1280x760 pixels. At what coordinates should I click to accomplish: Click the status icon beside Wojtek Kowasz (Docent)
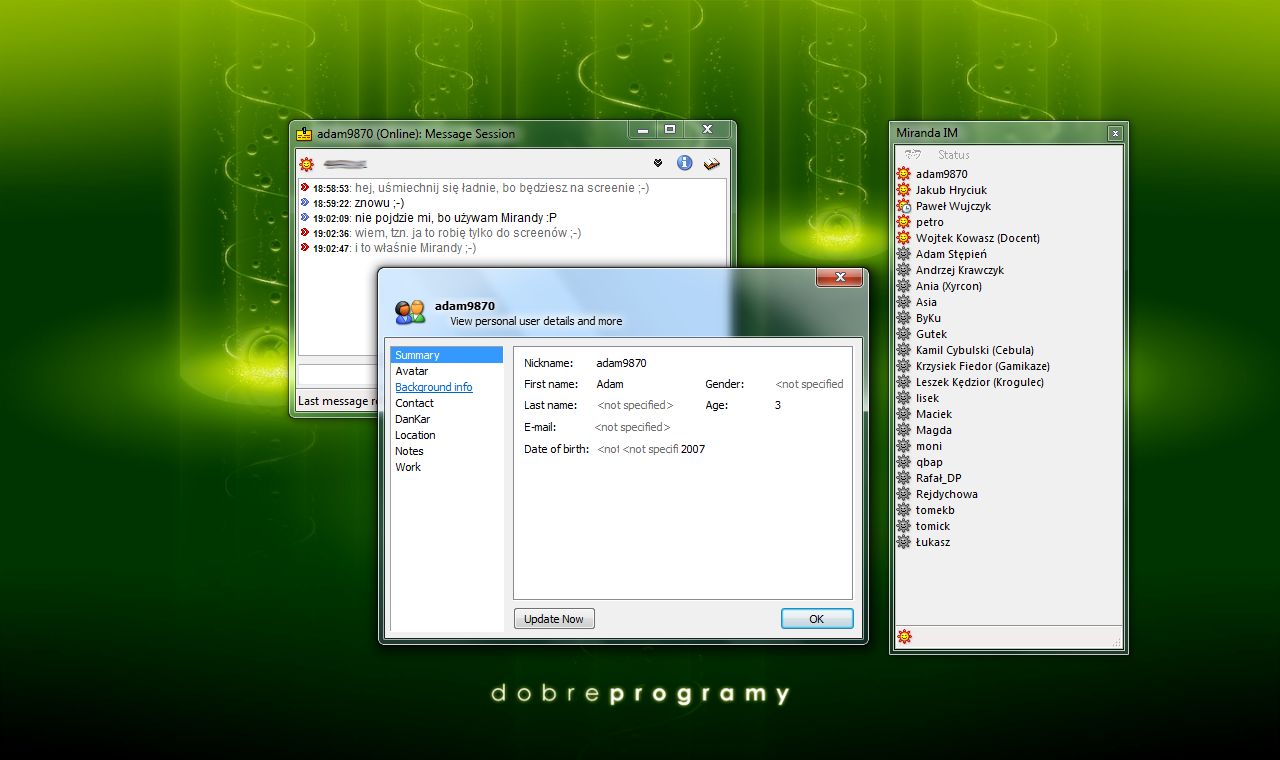[904, 238]
